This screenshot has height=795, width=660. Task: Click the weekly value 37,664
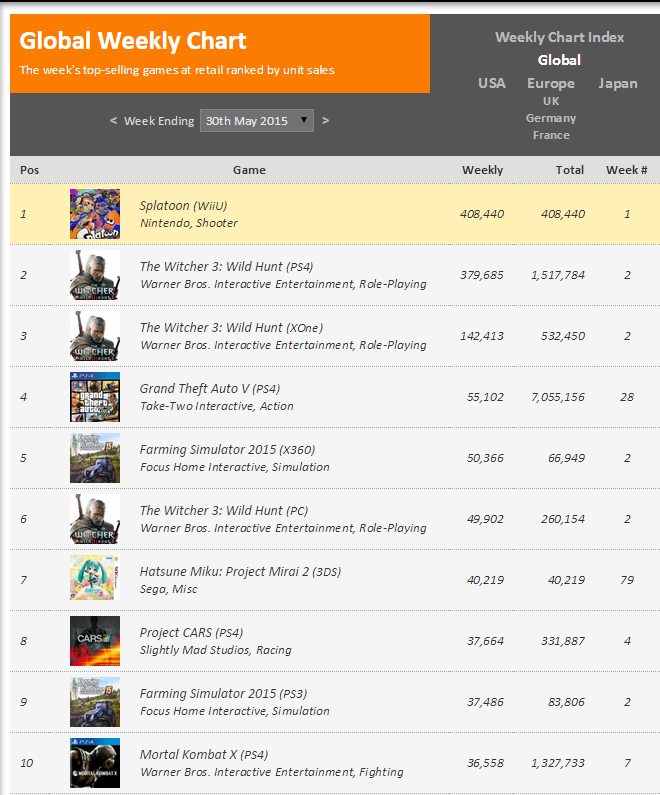485,641
